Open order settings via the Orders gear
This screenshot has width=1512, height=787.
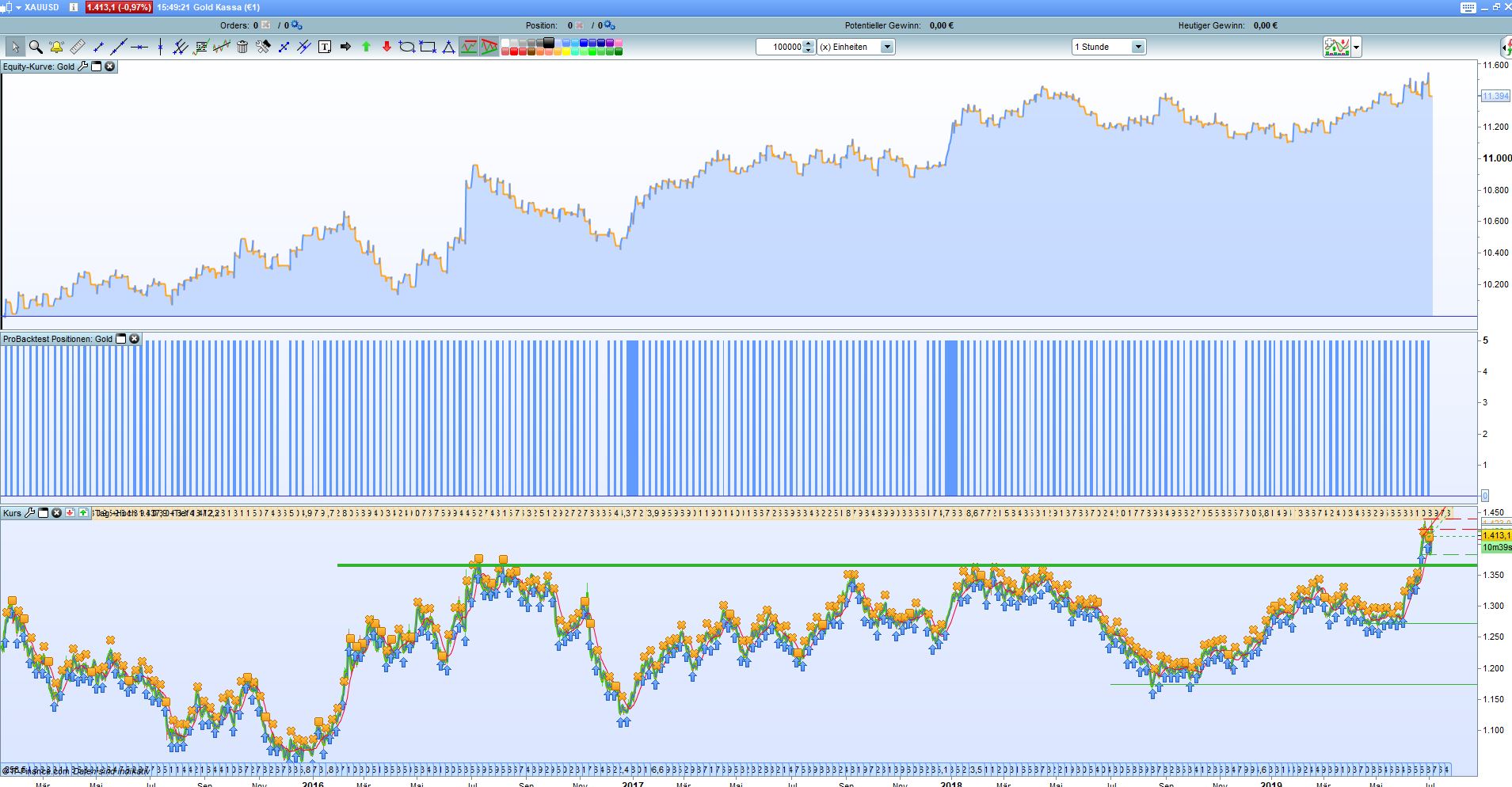tap(296, 25)
